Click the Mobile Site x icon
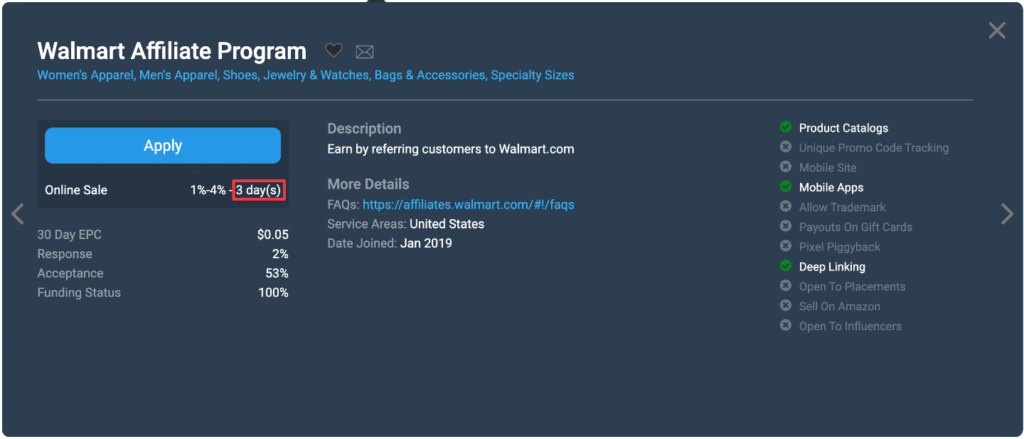The height and width of the screenshot is (439, 1024). pyautogui.click(x=786, y=167)
